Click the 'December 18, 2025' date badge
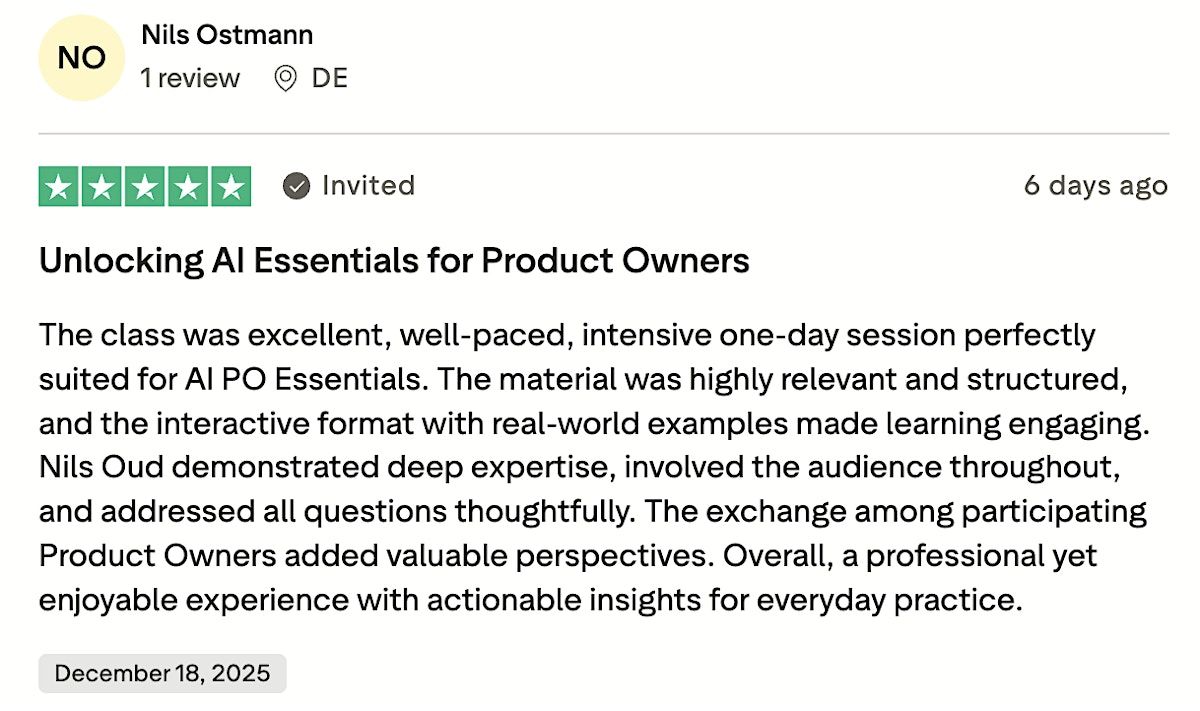 pos(162,673)
